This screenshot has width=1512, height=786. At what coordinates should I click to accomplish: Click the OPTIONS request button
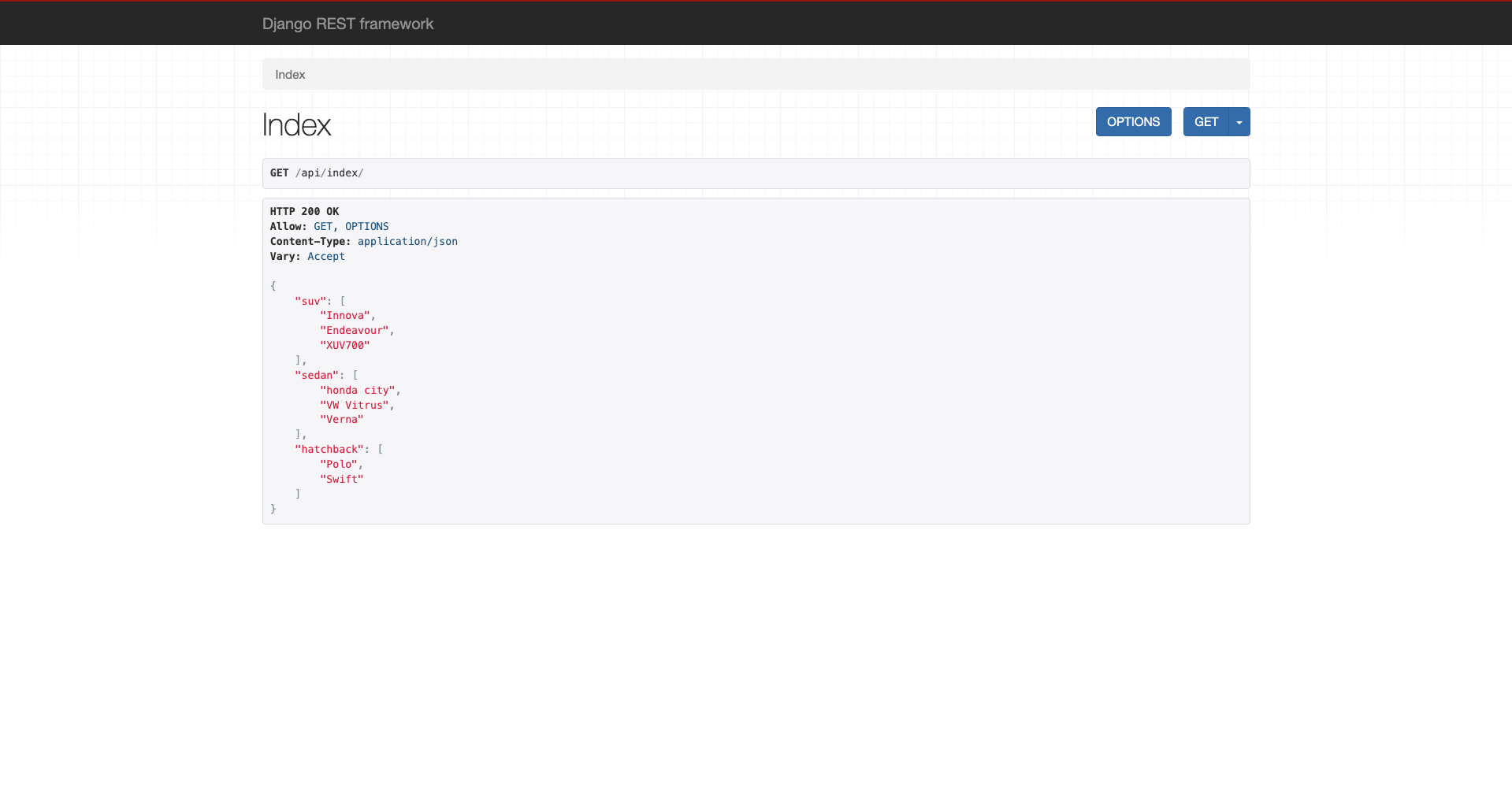(x=1133, y=122)
